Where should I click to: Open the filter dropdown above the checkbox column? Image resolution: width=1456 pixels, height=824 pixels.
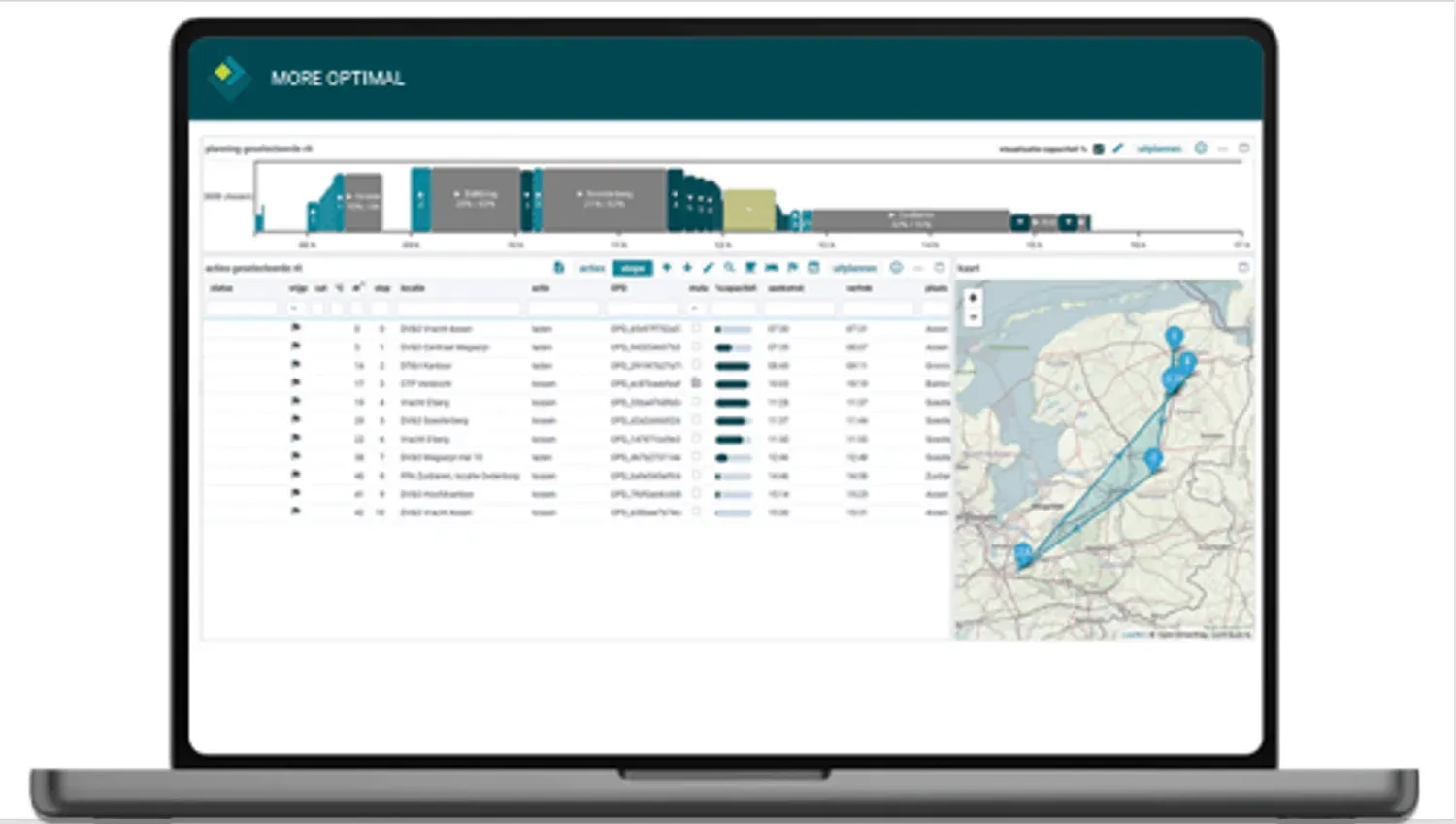tap(695, 309)
